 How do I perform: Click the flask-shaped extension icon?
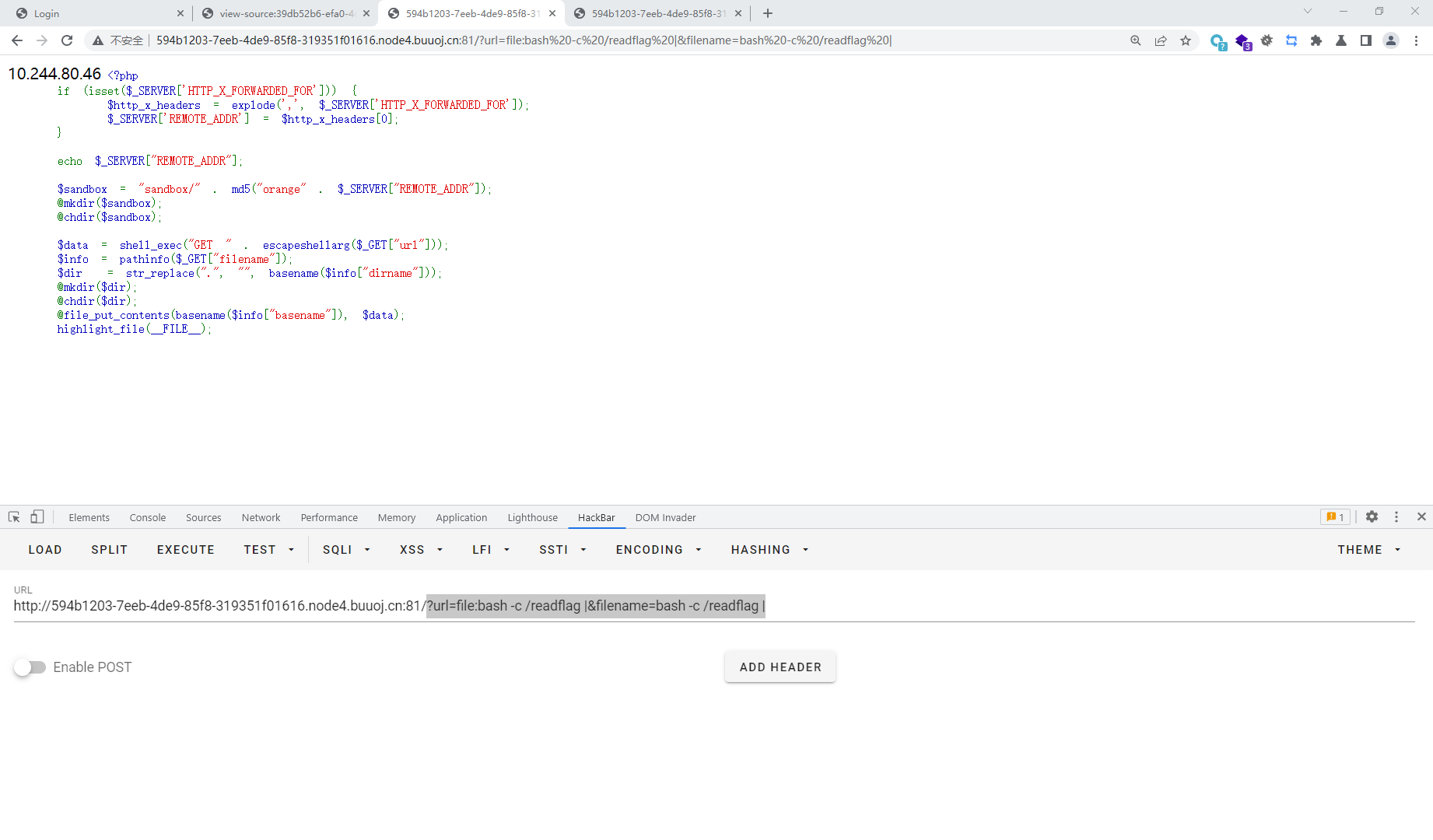pos(1341,40)
